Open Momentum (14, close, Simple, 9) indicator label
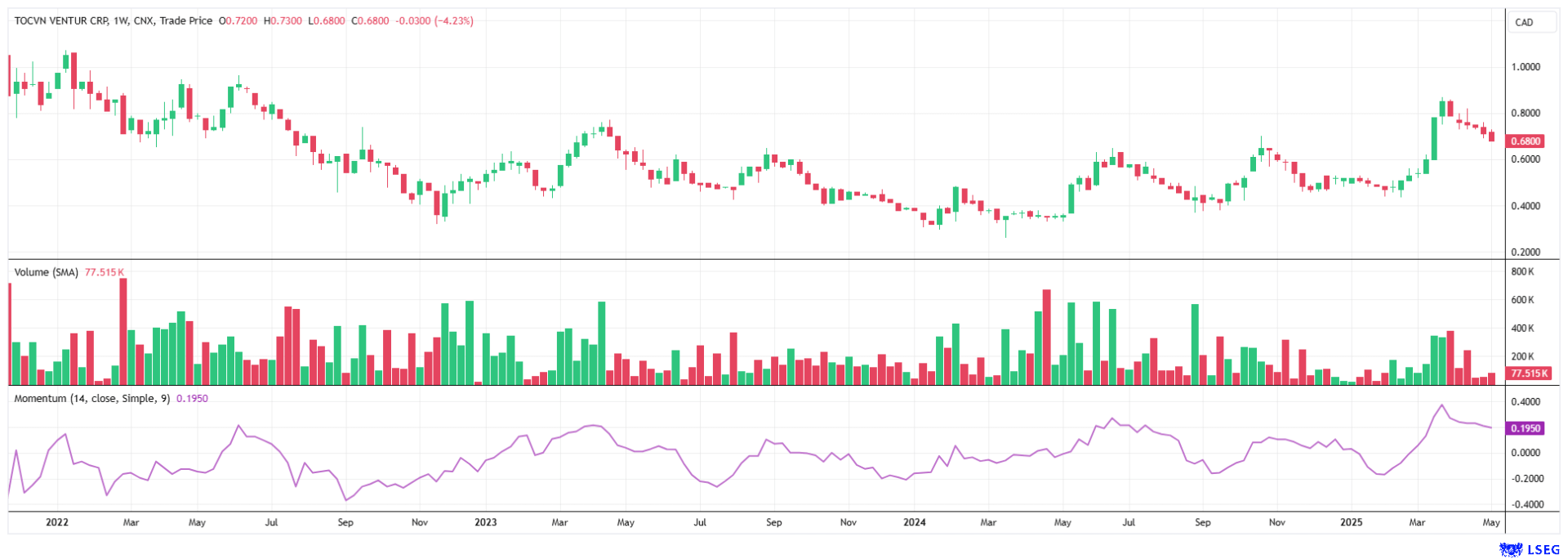 click(91, 399)
